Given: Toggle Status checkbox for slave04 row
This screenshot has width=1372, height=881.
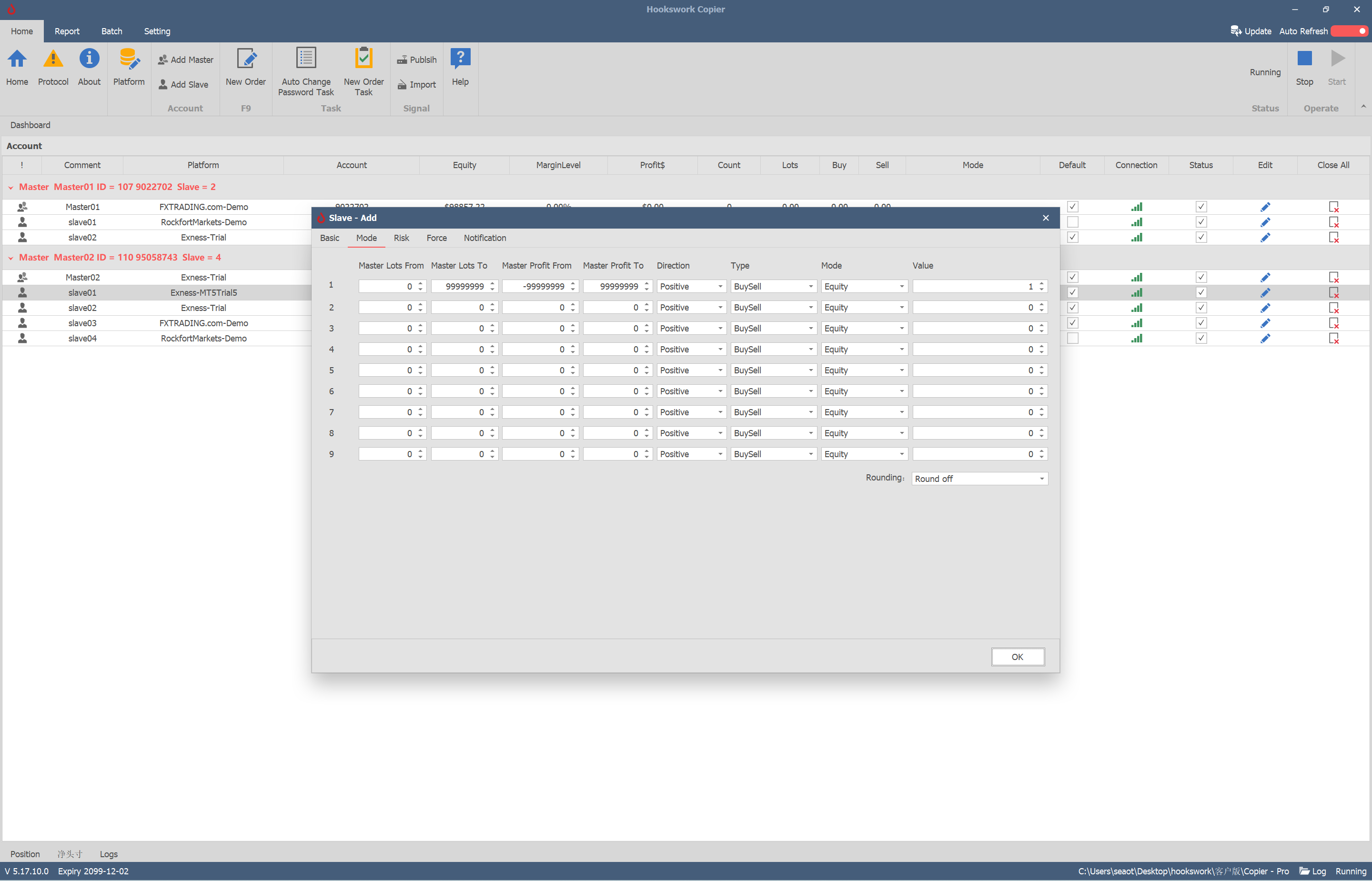Looking at the screenshot, I should coord(1201,339).
